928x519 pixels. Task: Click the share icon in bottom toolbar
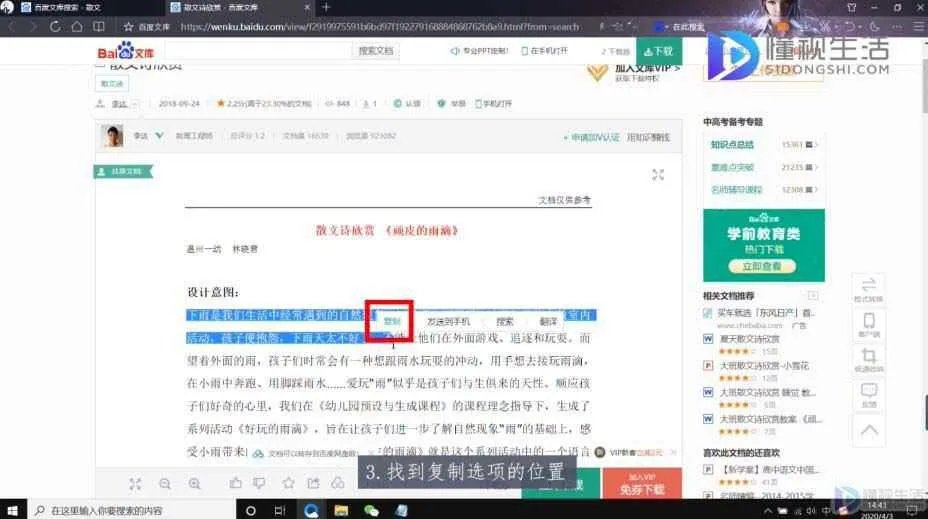[313, 483]
